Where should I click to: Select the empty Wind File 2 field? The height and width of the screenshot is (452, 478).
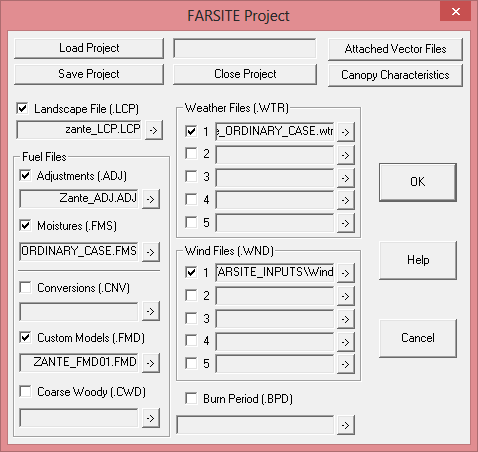[275, 296]
